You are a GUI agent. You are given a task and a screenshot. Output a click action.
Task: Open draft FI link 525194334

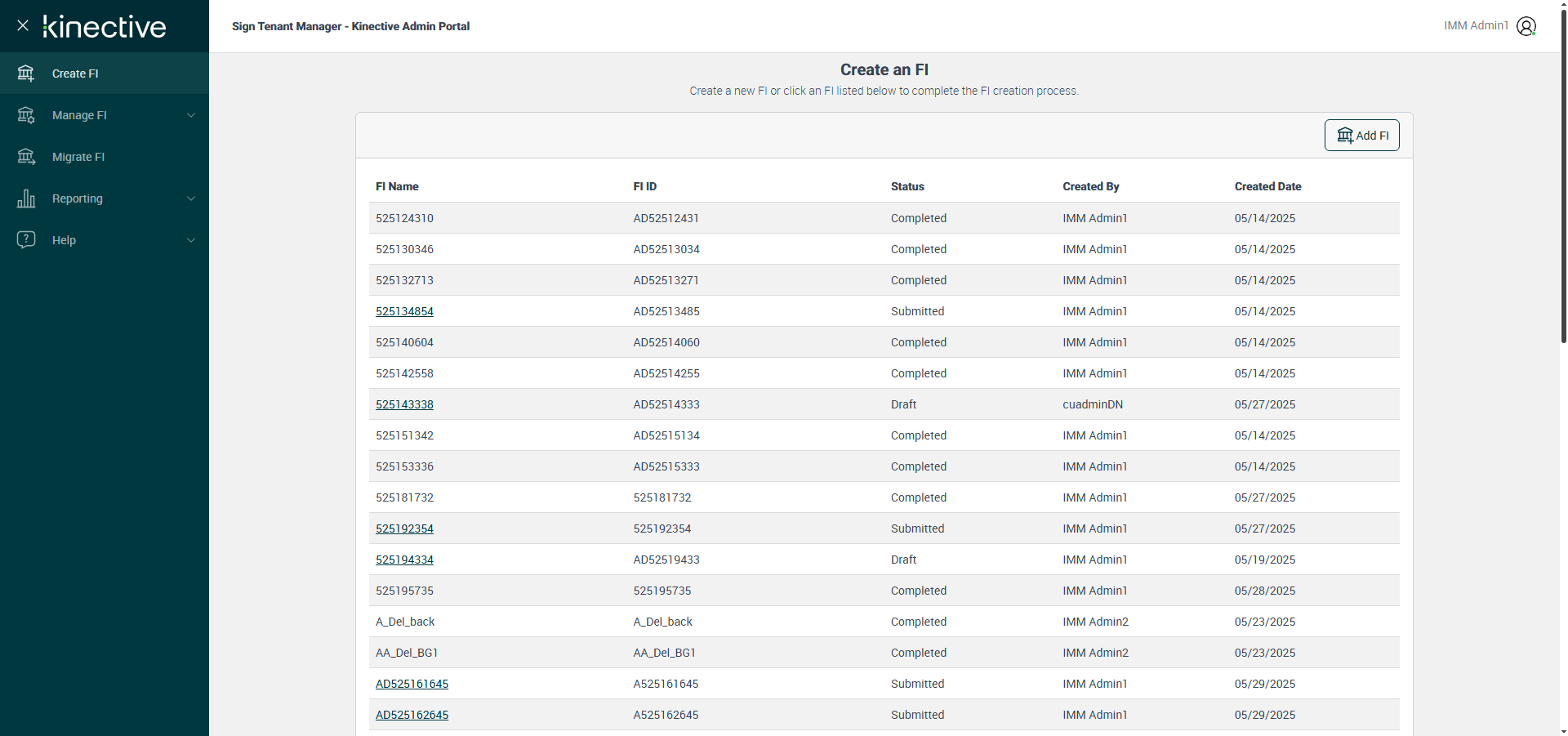point(404,560)
